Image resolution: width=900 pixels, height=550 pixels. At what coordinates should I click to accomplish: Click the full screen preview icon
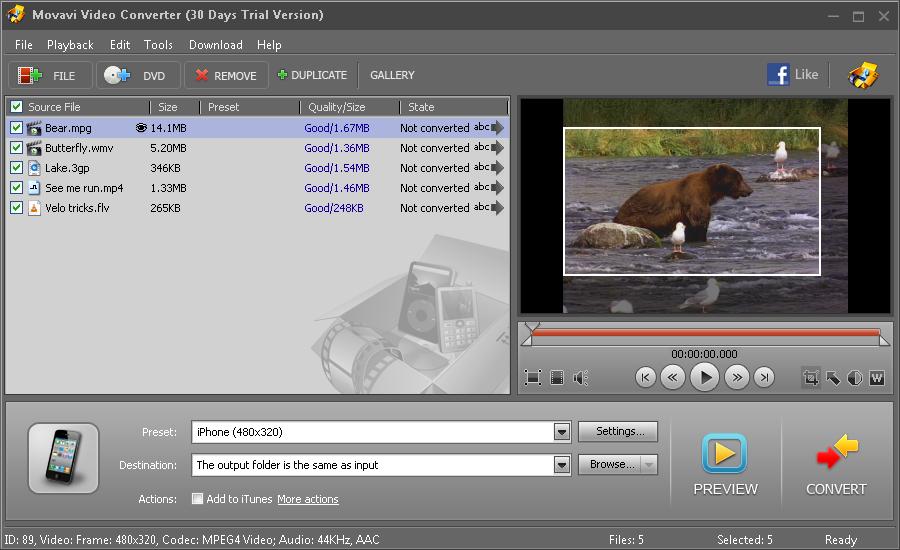pyautogui.click(x=533, y=377)
